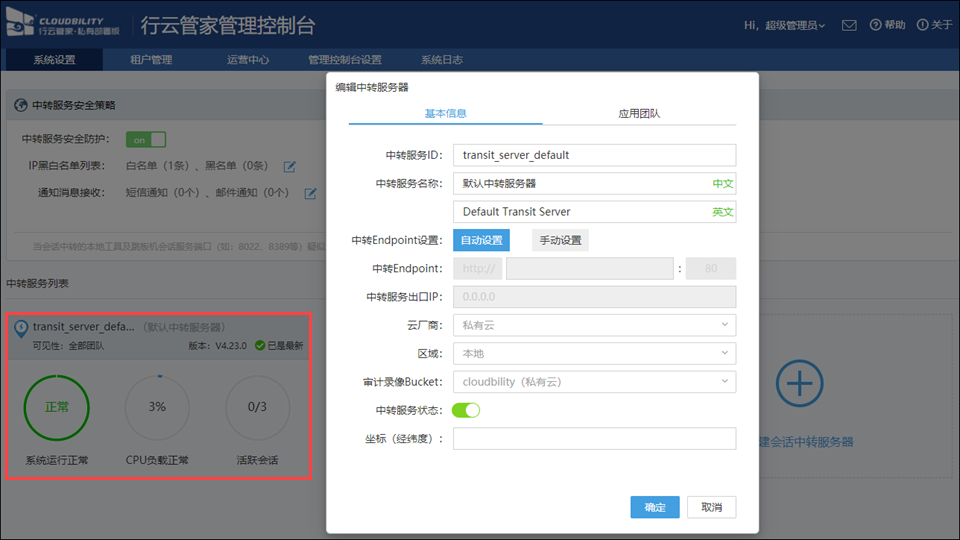
Task: Click the 白名单（1条）、黑名单（0条） text
Action: 197,166
